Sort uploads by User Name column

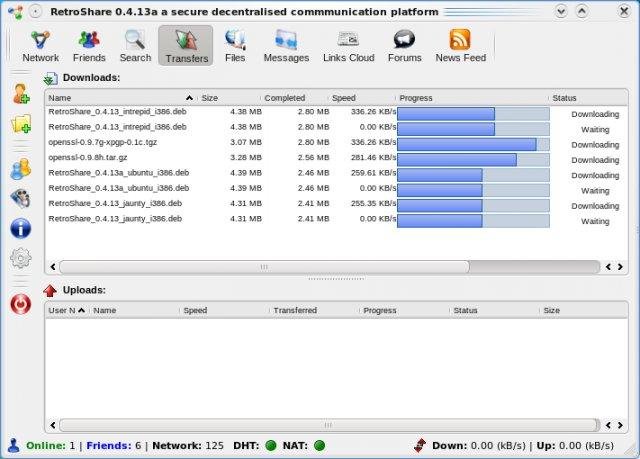(67, 310)
